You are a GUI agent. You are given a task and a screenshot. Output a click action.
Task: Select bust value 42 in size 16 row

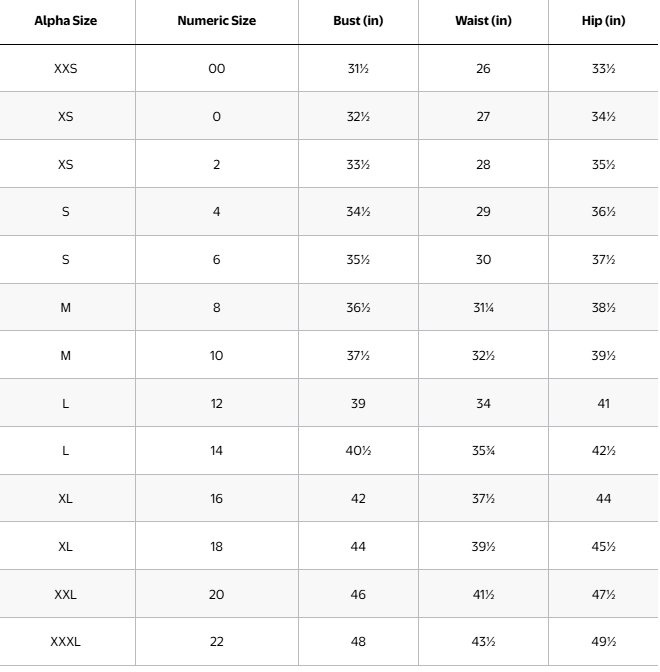(x=358, y=499)
